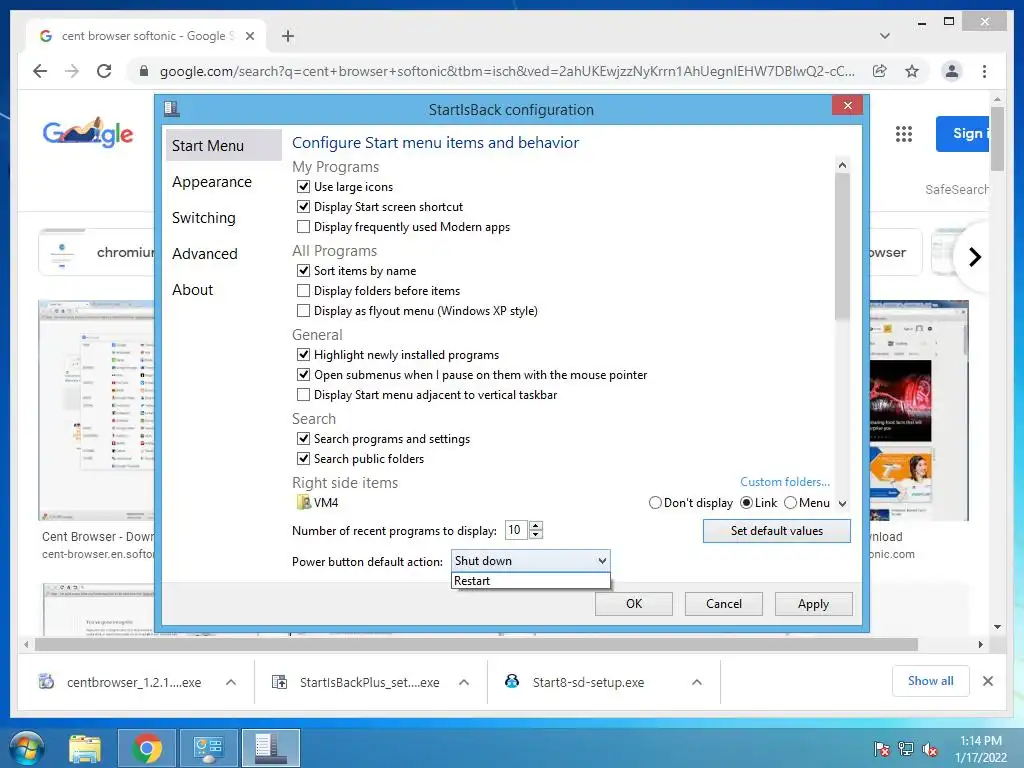
Task: Enable Display folders before items
Action: click(x=303, y=291)
